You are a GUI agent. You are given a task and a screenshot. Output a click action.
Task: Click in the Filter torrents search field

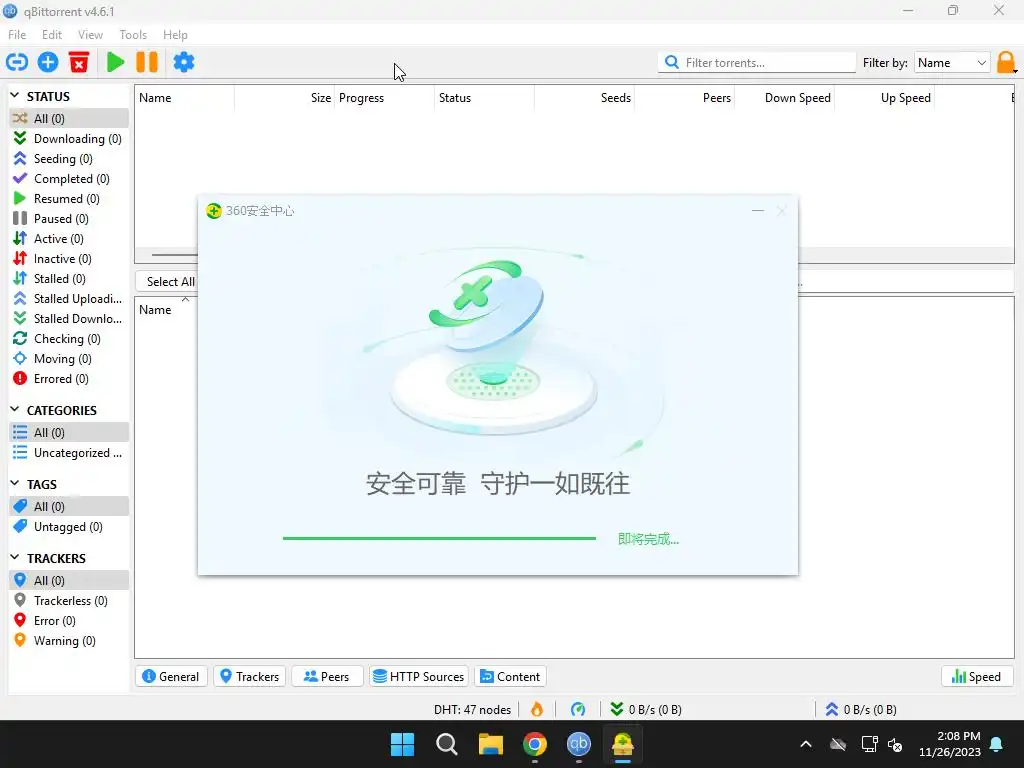click(x=756, y=63)
